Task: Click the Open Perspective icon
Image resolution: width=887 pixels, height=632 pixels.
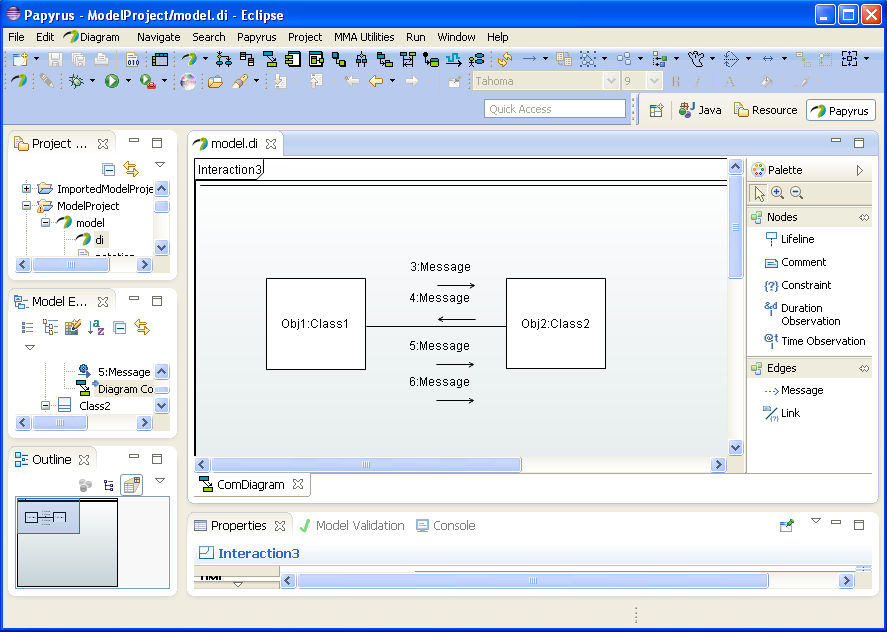Action: (x=656, y=110)
